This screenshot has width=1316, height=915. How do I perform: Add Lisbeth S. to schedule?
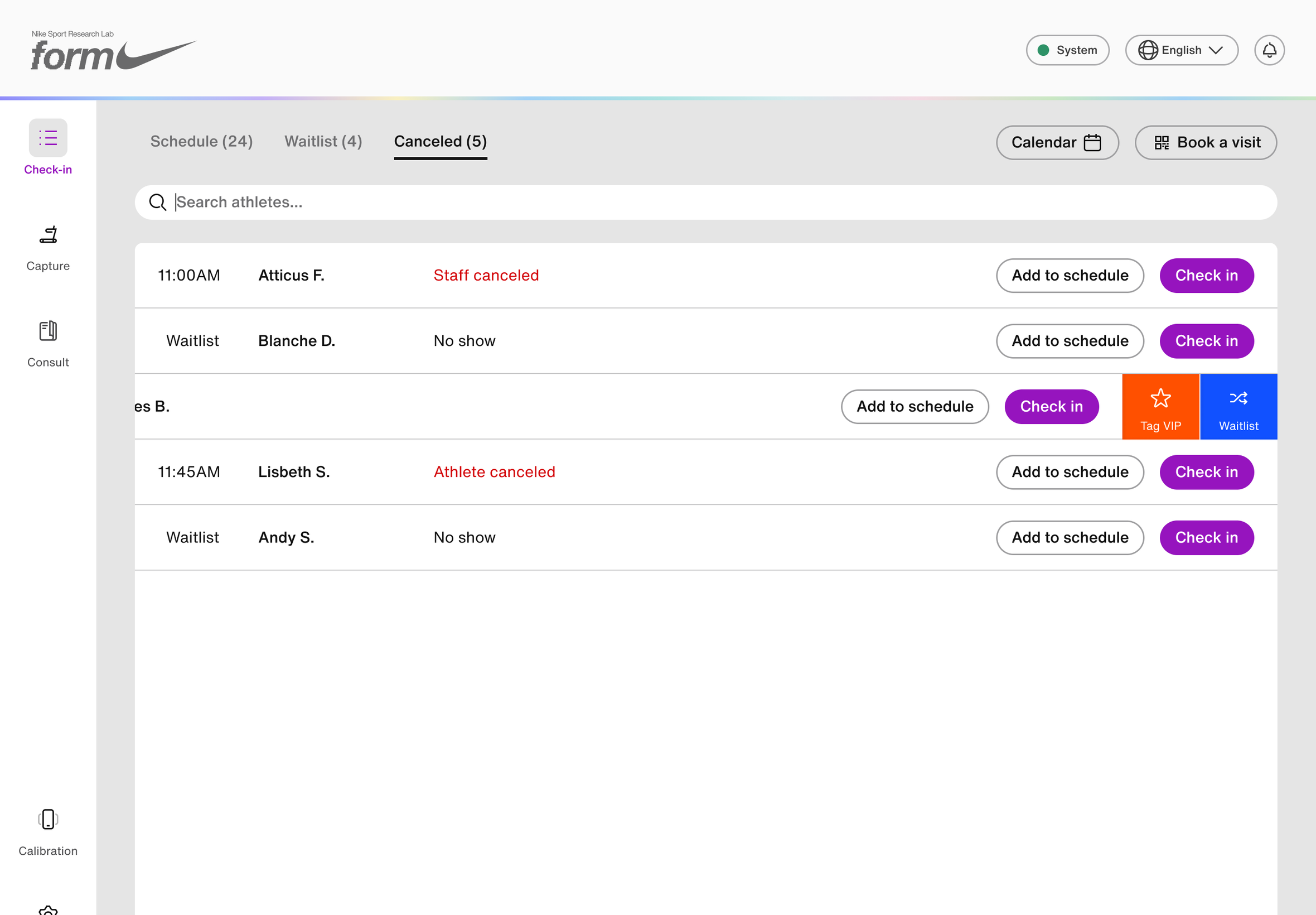coord(1069,473)
